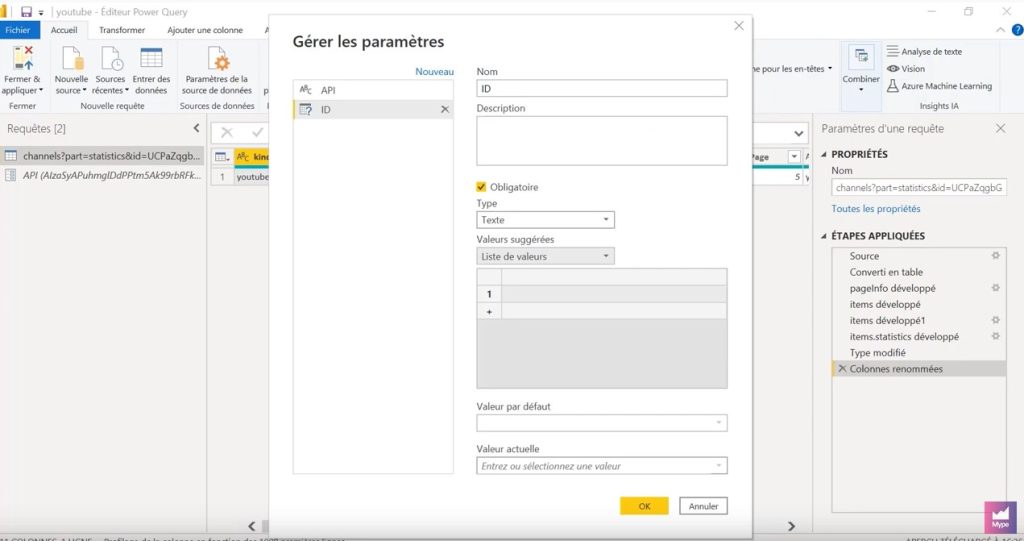Select the channels?part=statistics query
This screenshot has height=541, width=1024.
[x=103, y=156]
